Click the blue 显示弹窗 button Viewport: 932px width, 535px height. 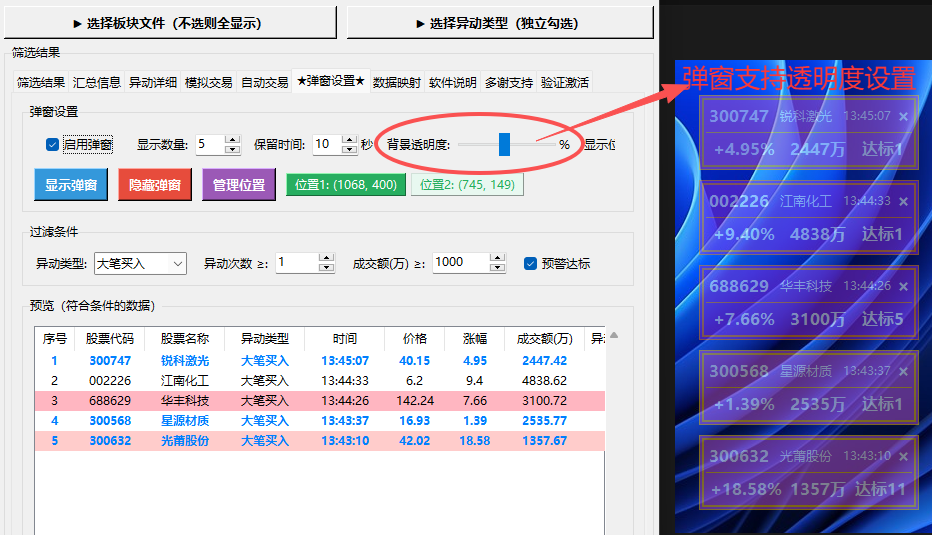click(x=71, y=185)
